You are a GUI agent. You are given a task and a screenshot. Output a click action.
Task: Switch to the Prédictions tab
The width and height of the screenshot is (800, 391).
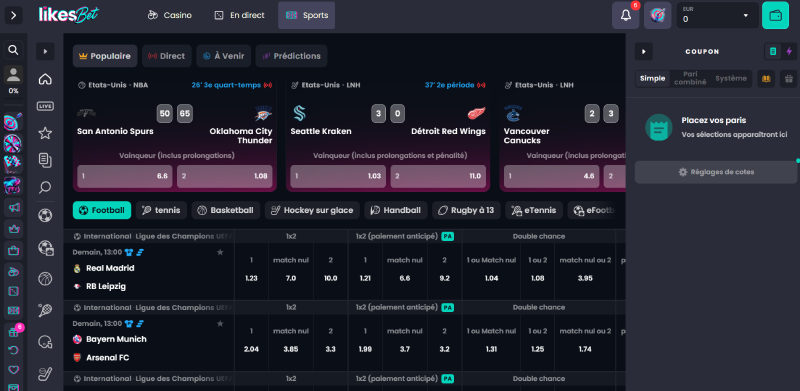coord(291,56)
